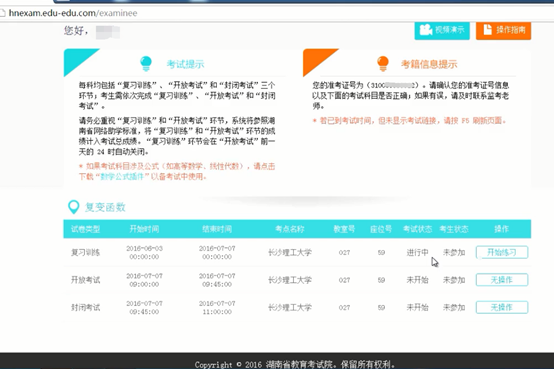The image size is (554, 369).
Task: Click the 开始时间 column header
Action: (x=144, y=229)
